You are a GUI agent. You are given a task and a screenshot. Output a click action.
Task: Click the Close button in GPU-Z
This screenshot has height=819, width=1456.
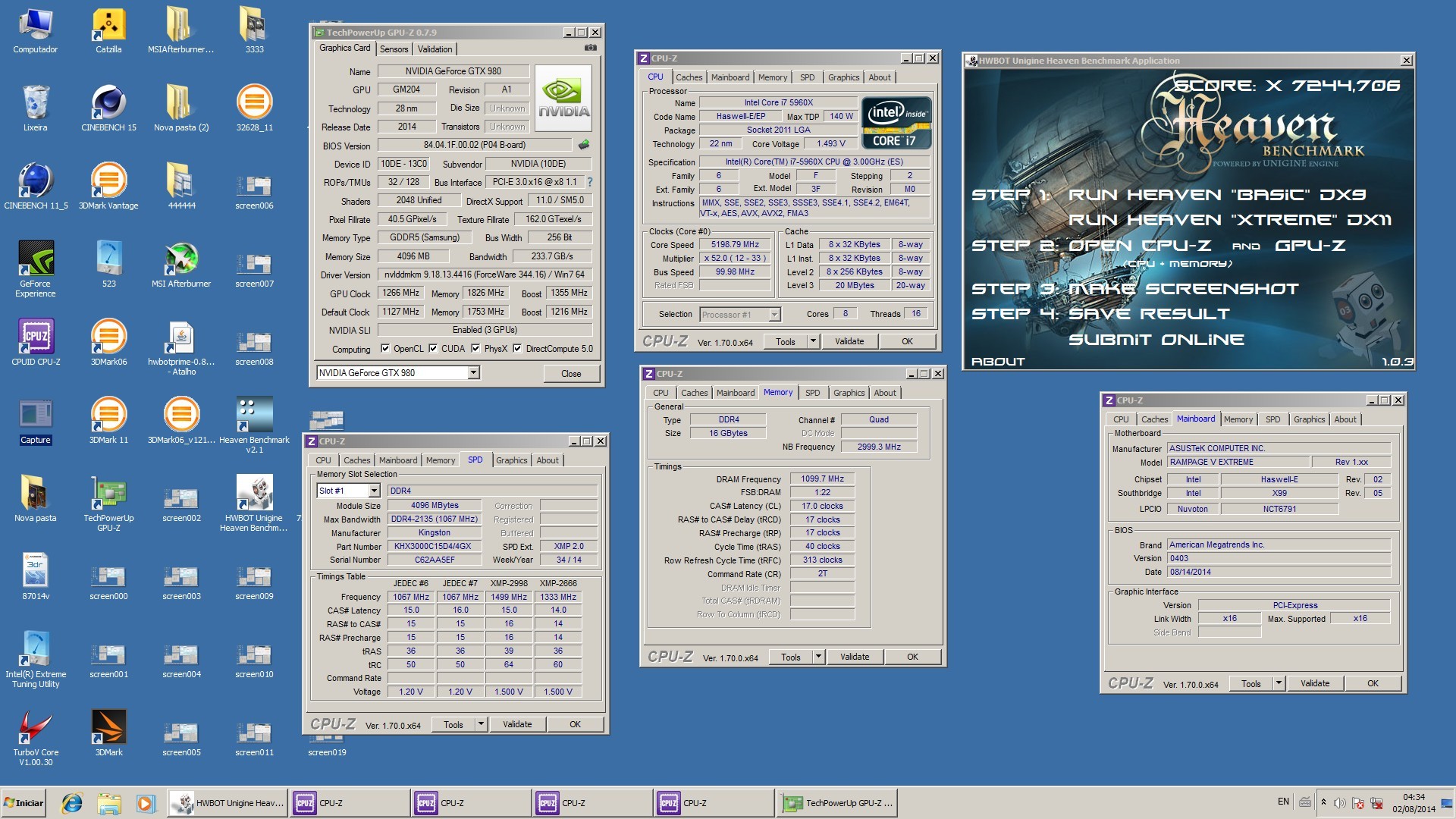click(571, 373)
